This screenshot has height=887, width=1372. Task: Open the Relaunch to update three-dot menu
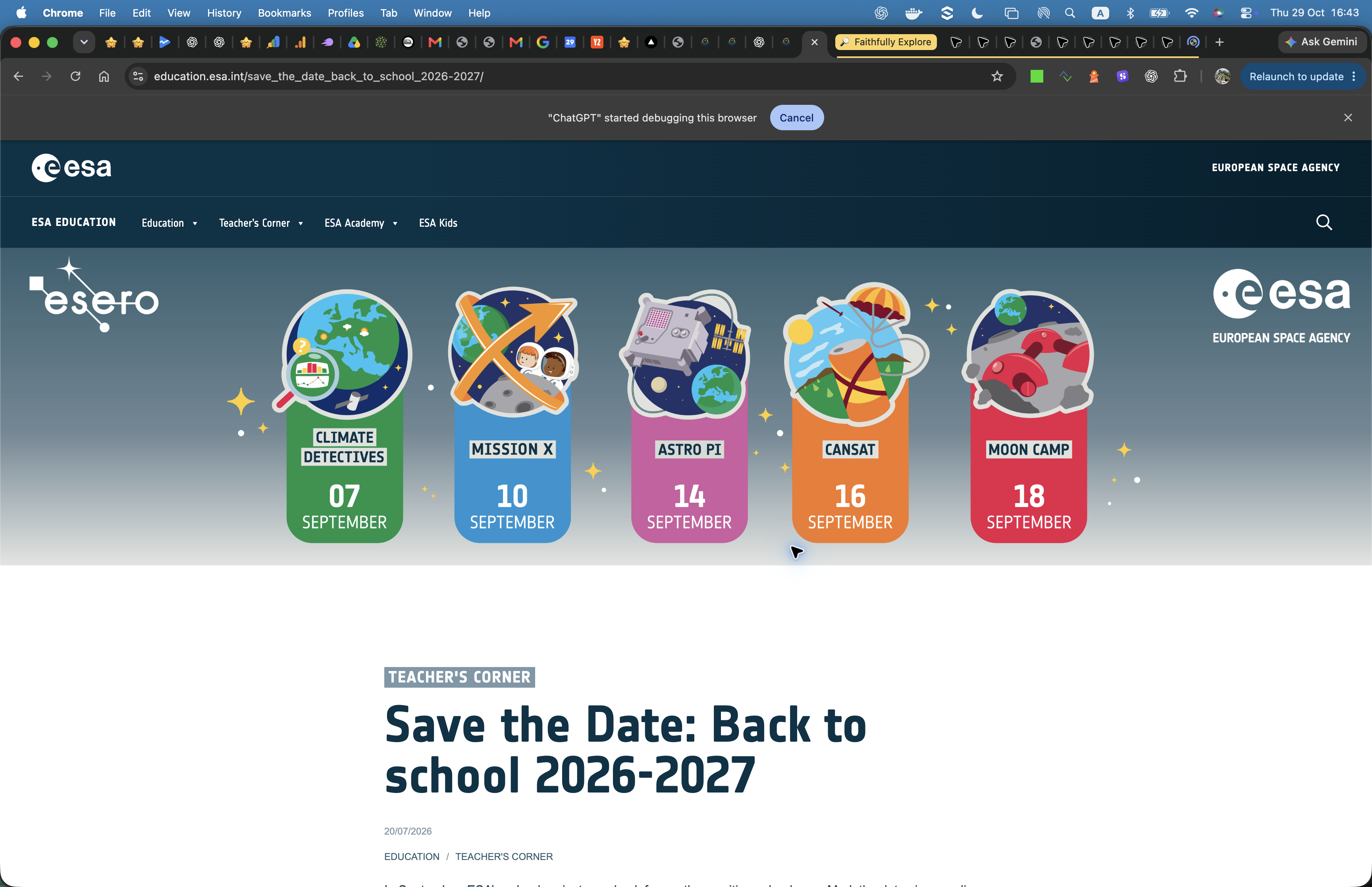point(1354,77)
